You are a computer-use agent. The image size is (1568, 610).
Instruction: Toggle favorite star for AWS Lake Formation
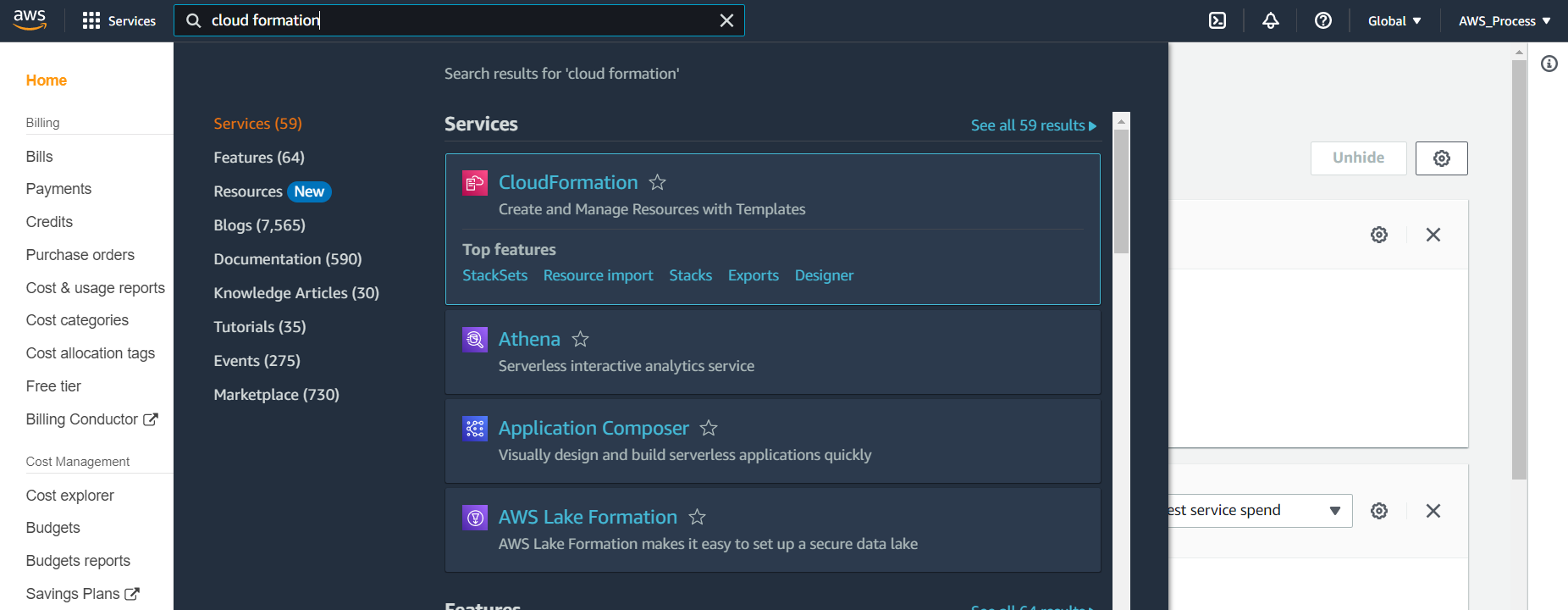click(697, 517)
